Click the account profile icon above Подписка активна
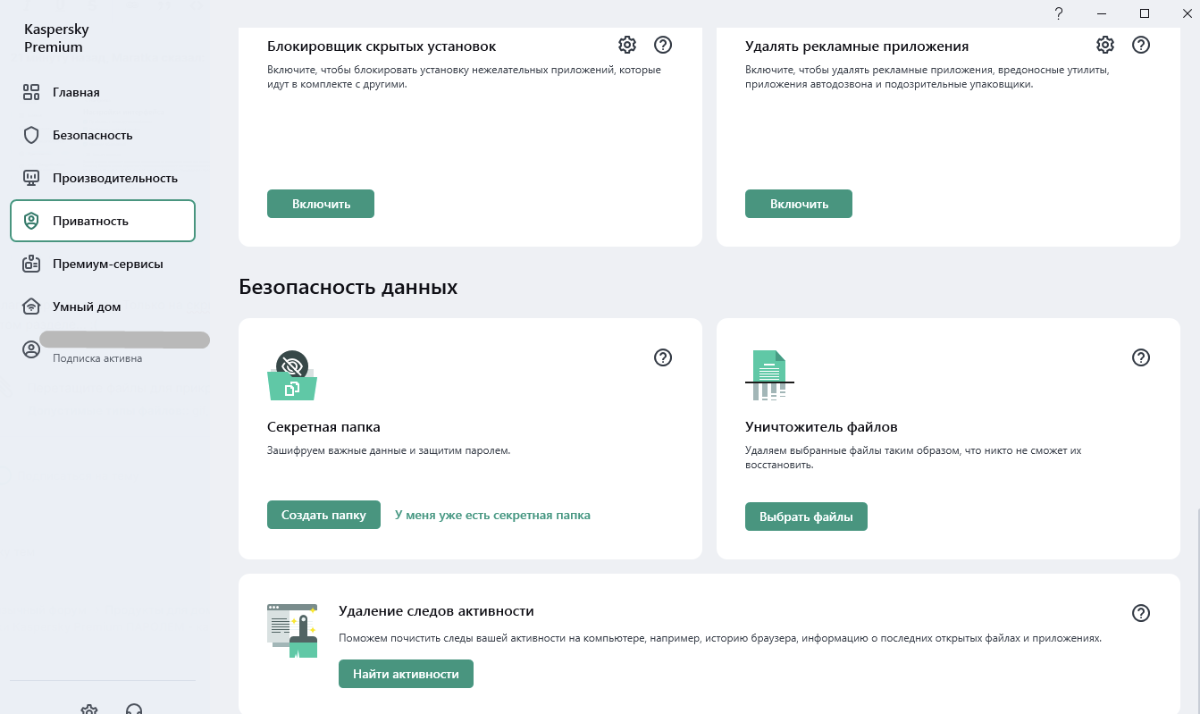 click(31, 350)
